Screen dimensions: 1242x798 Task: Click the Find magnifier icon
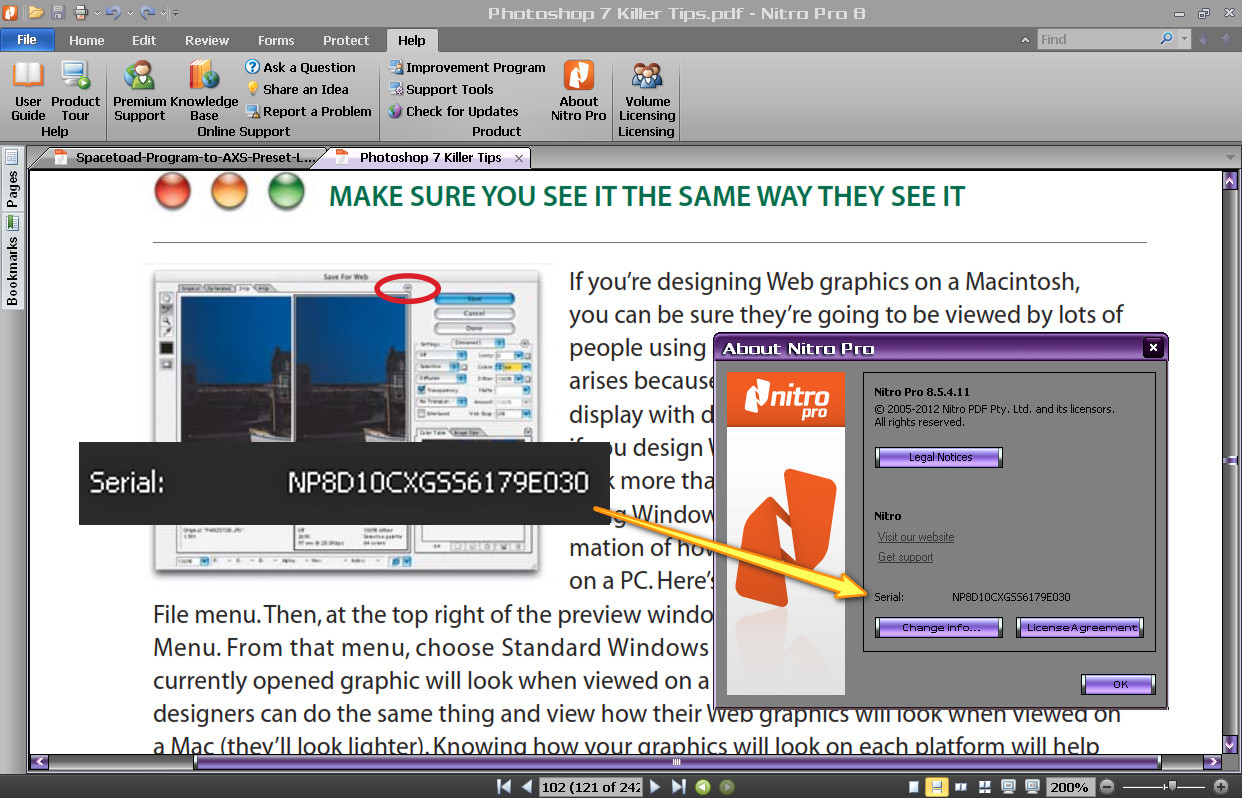click(x=1166, y=40)
